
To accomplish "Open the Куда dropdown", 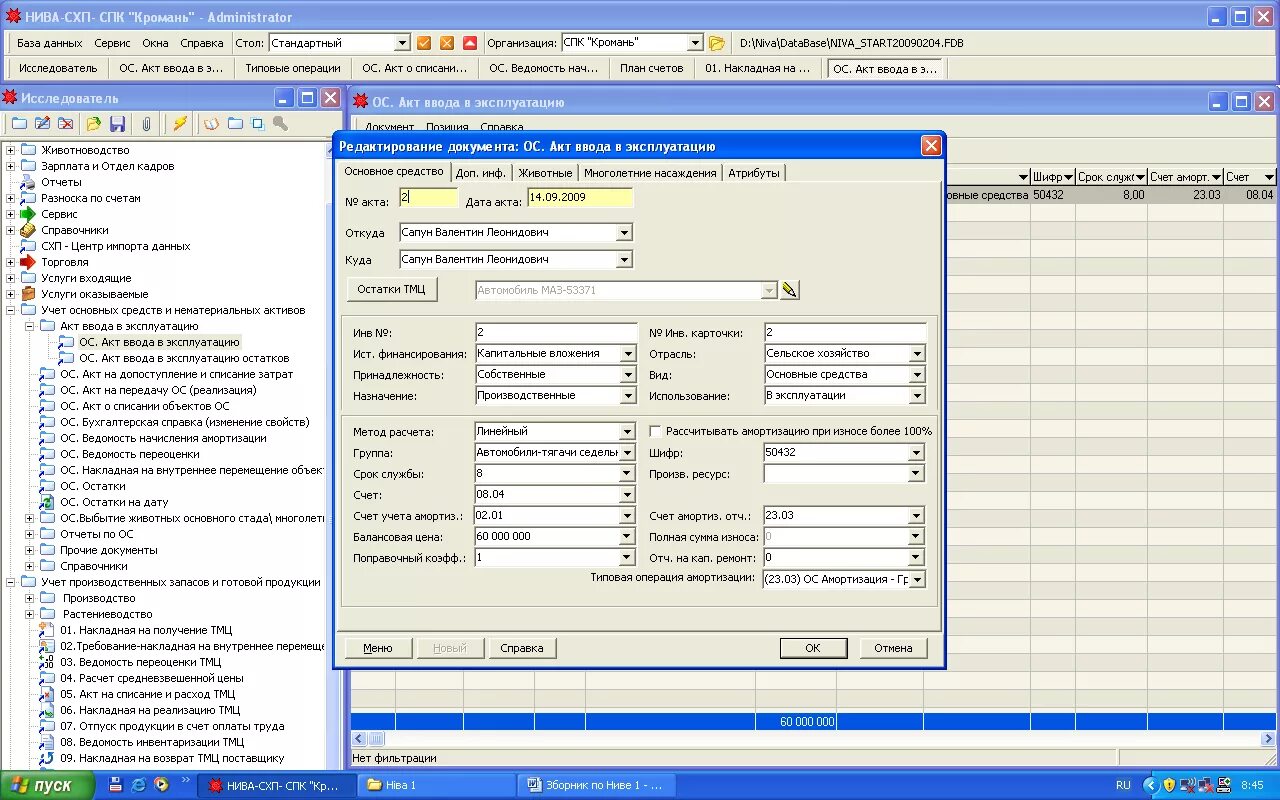I will 624,259.
